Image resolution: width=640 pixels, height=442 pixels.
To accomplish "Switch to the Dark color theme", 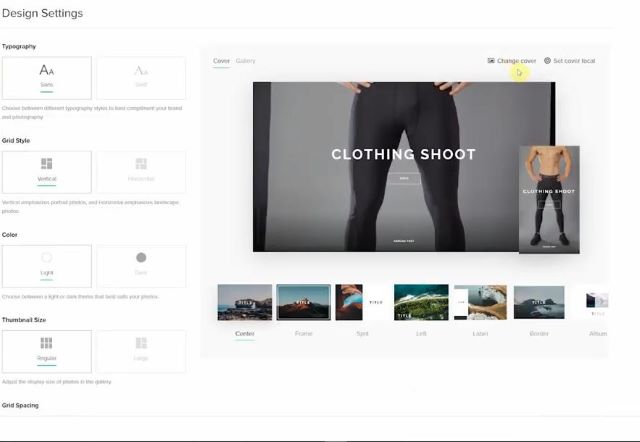I will tap(141, 265).
